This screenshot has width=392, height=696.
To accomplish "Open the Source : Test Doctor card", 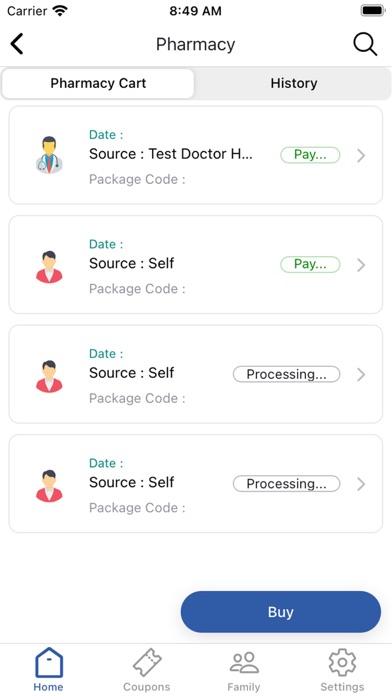I will (196, 155).
